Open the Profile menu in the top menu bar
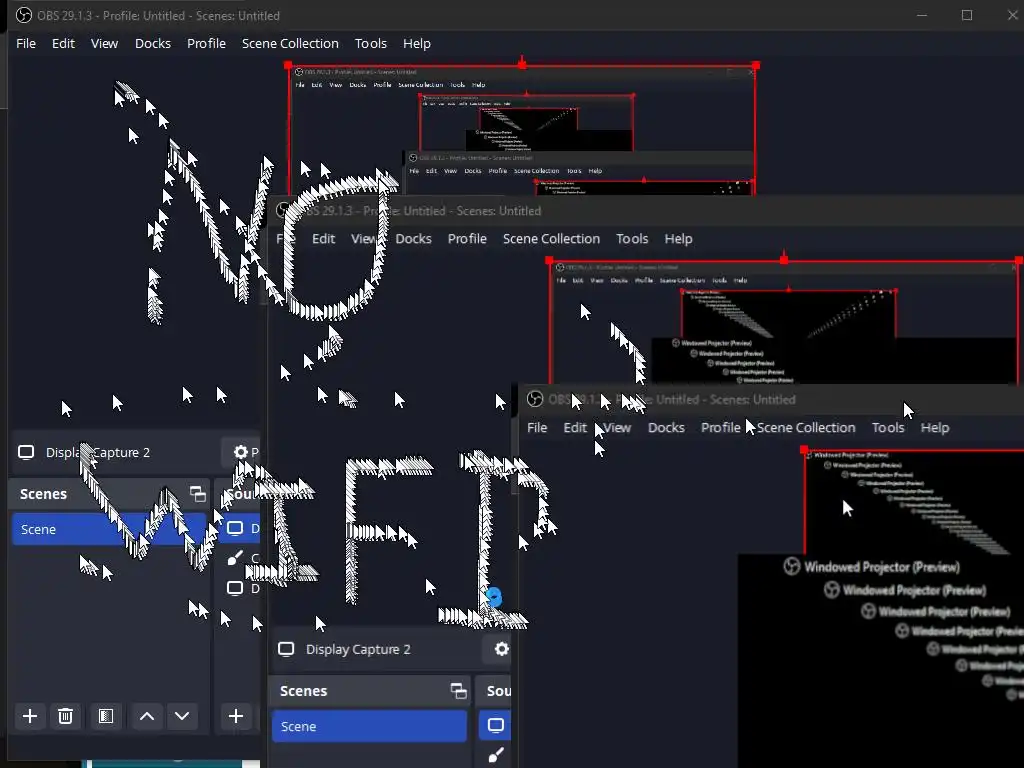Viewport: 1024px width, 768px height. (x=206, y=43)
